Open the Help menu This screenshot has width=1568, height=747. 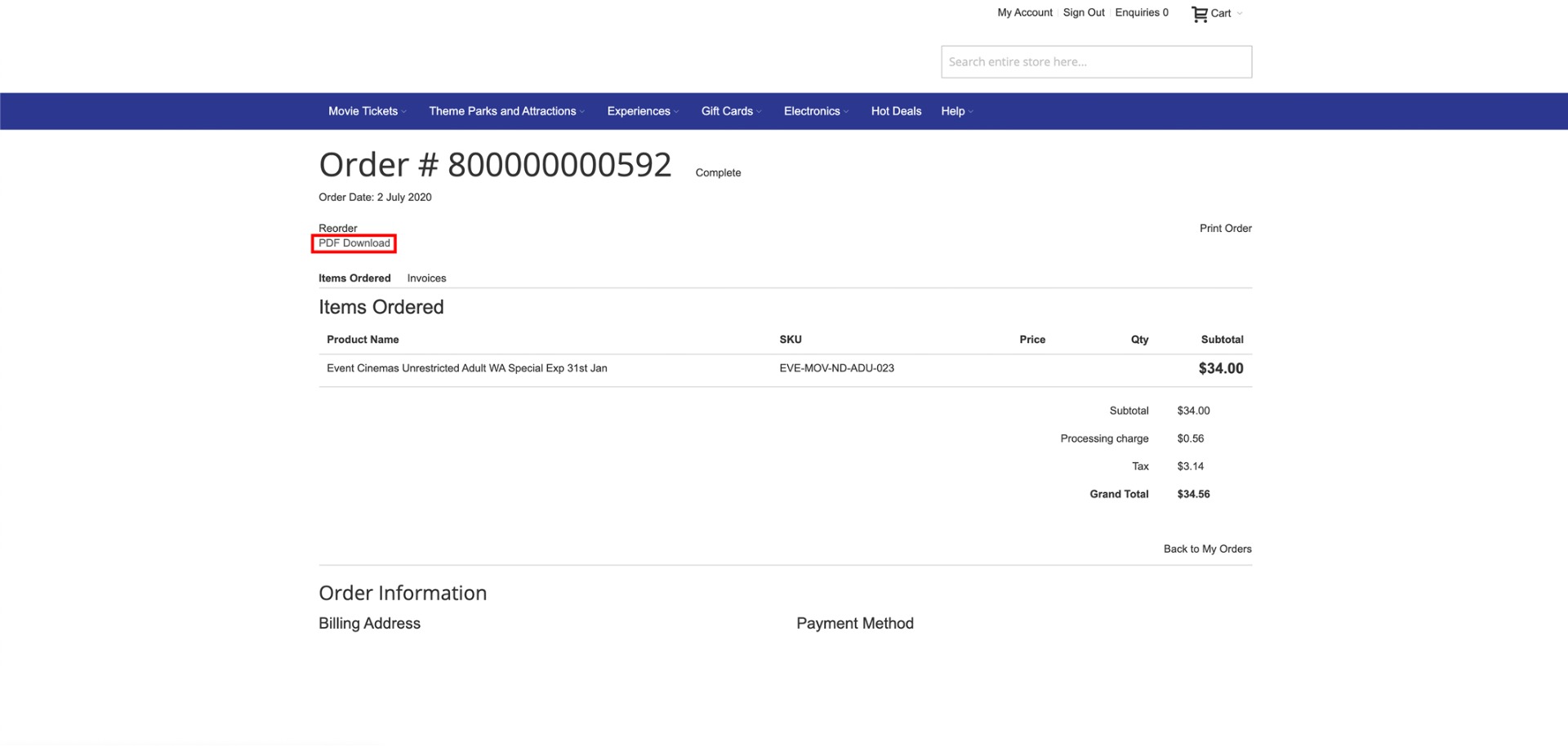coord(952,111)
